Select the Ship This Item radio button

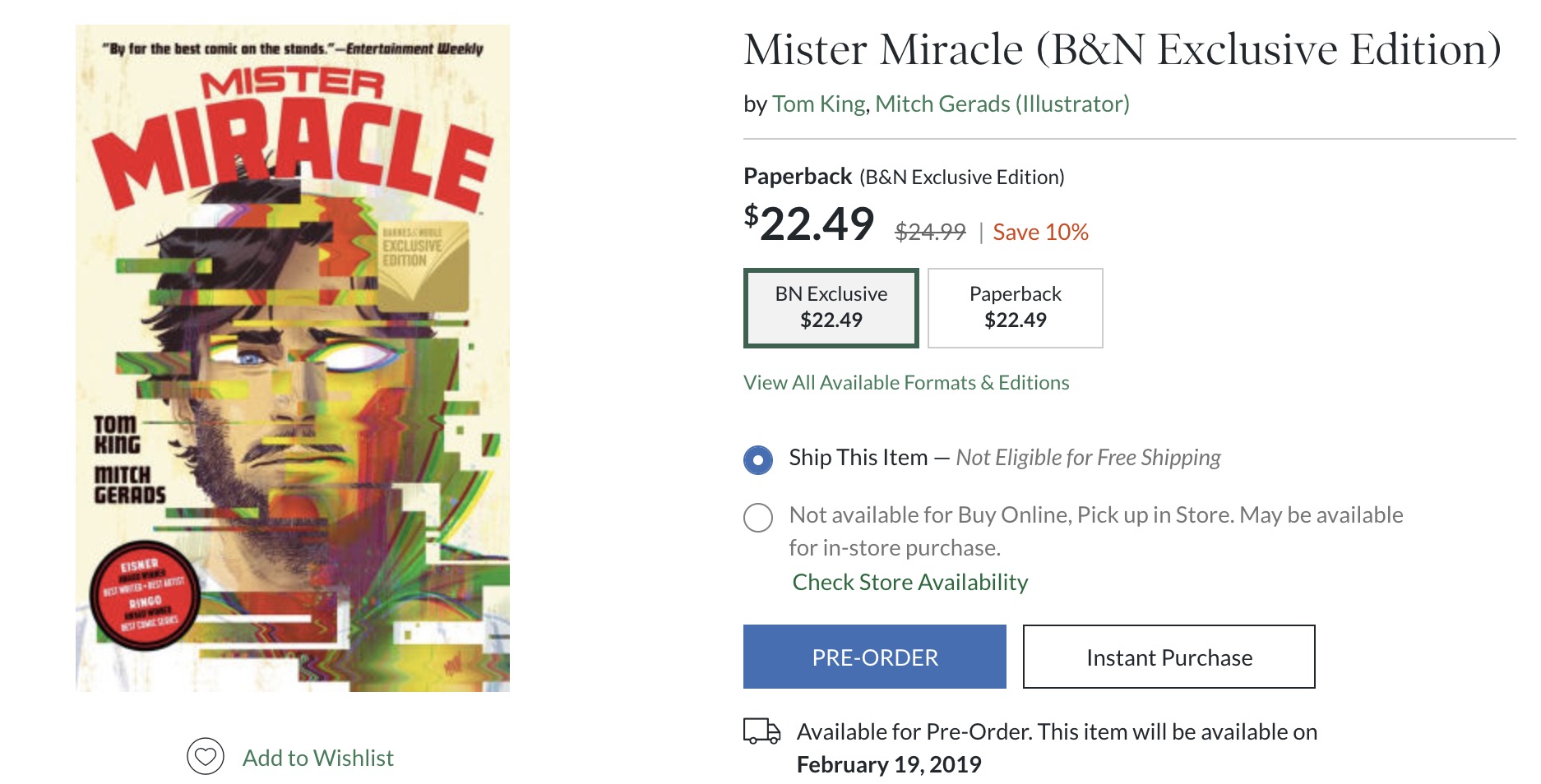(x=758, y=459)
